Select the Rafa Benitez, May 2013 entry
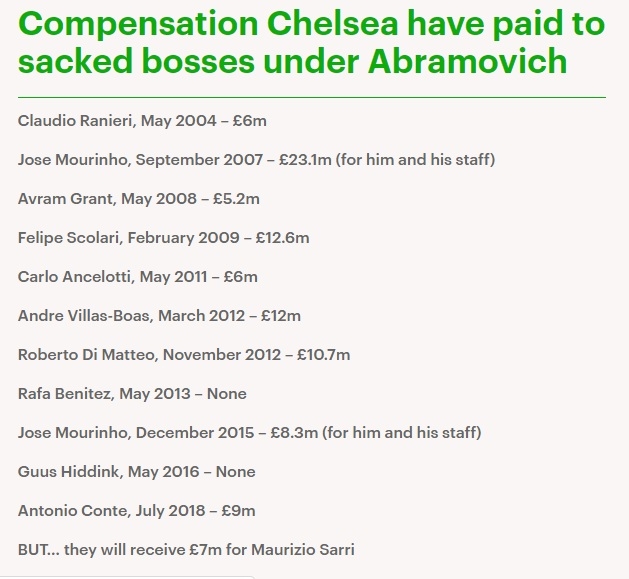Screen dimensions: 629x579 click(132, 394)
